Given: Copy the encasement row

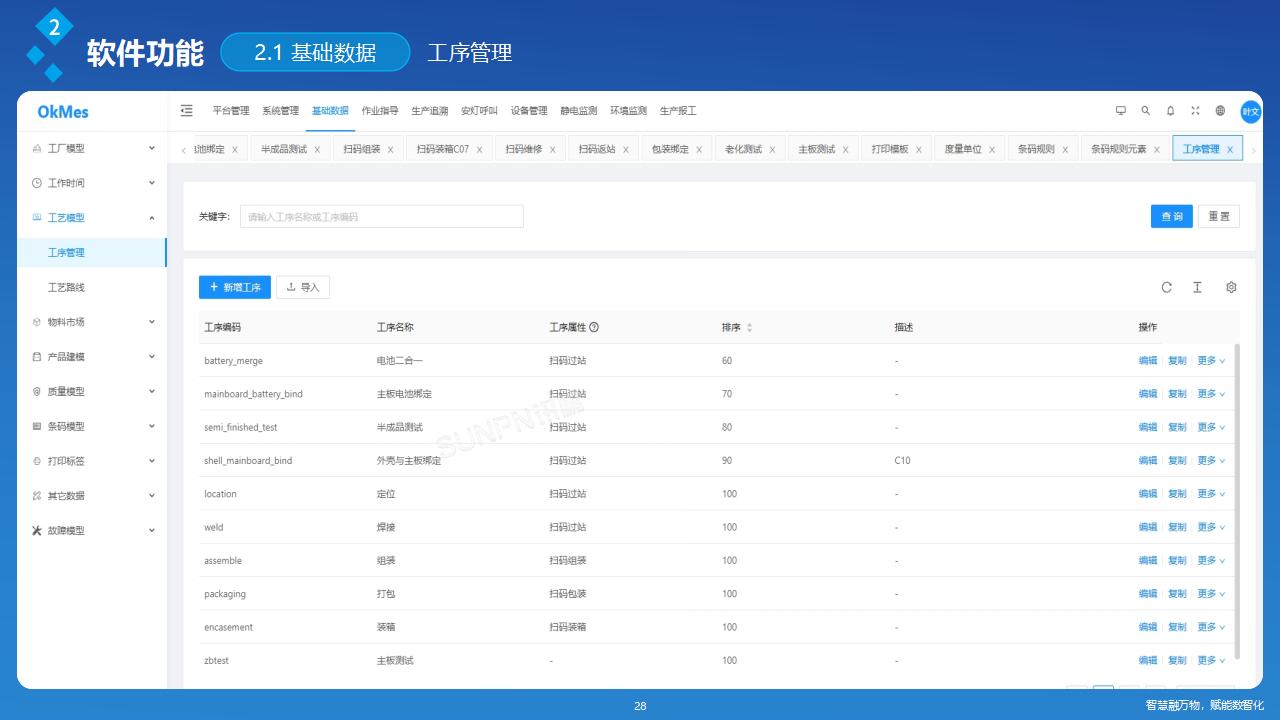Looking at the screenshot, I should pyautogui.click(x=1177, y=627).
